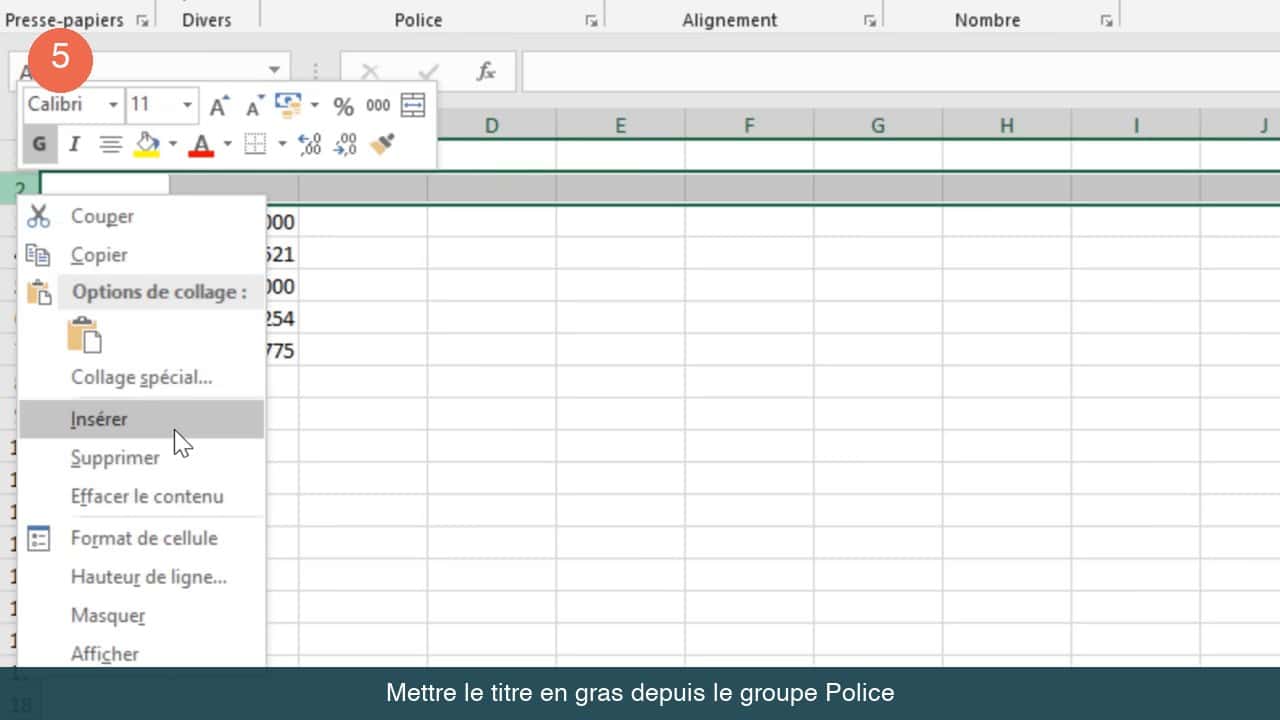Click the center alignment icon in mini toolbar
The height and width of the screenshot is (720, 1280).
[x=110, y=144]
